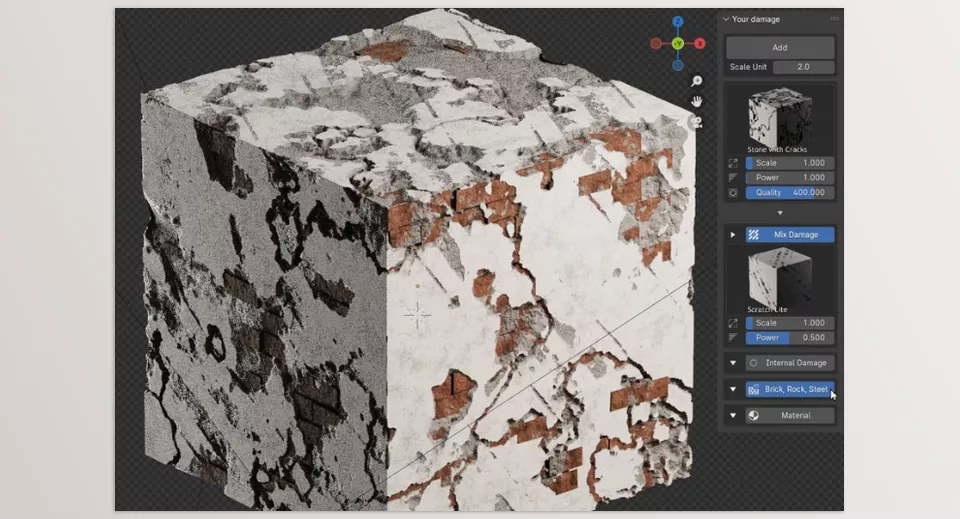This screenshot has width=960, height=519.
Task: Click the Material button
Action: pos(789,415)
